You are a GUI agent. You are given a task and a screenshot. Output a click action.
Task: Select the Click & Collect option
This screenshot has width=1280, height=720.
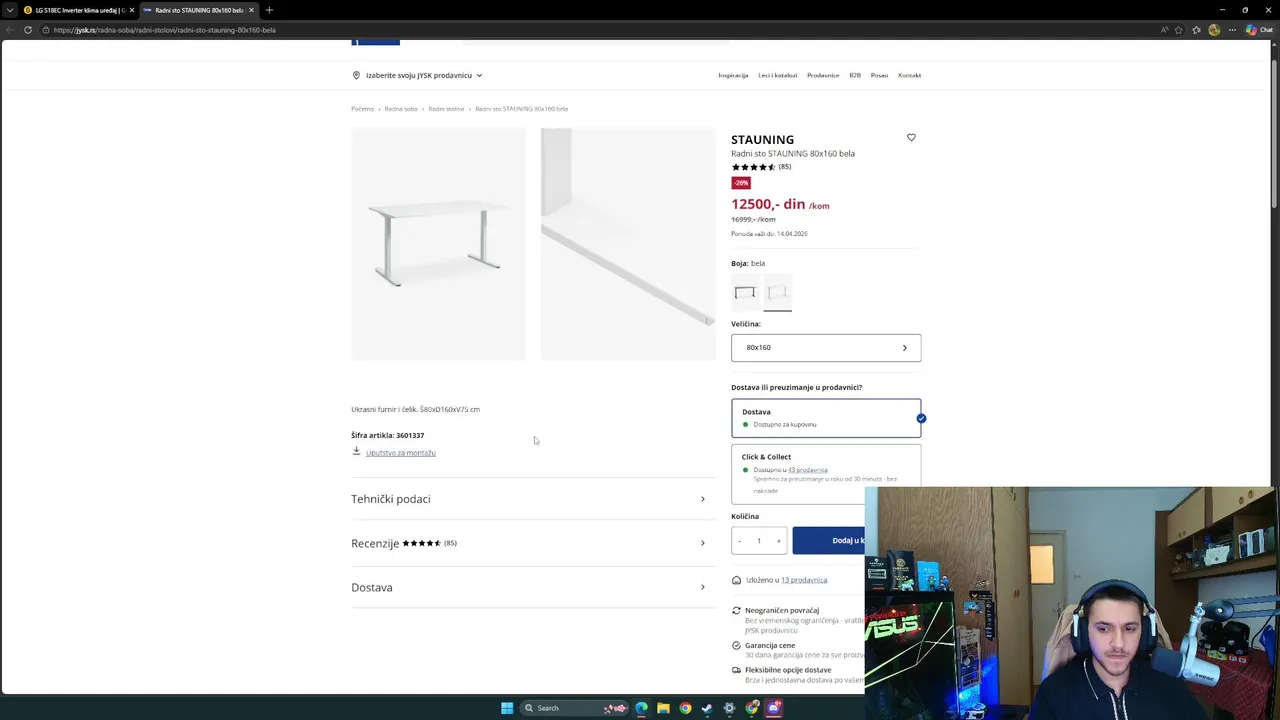pos(826,473)
